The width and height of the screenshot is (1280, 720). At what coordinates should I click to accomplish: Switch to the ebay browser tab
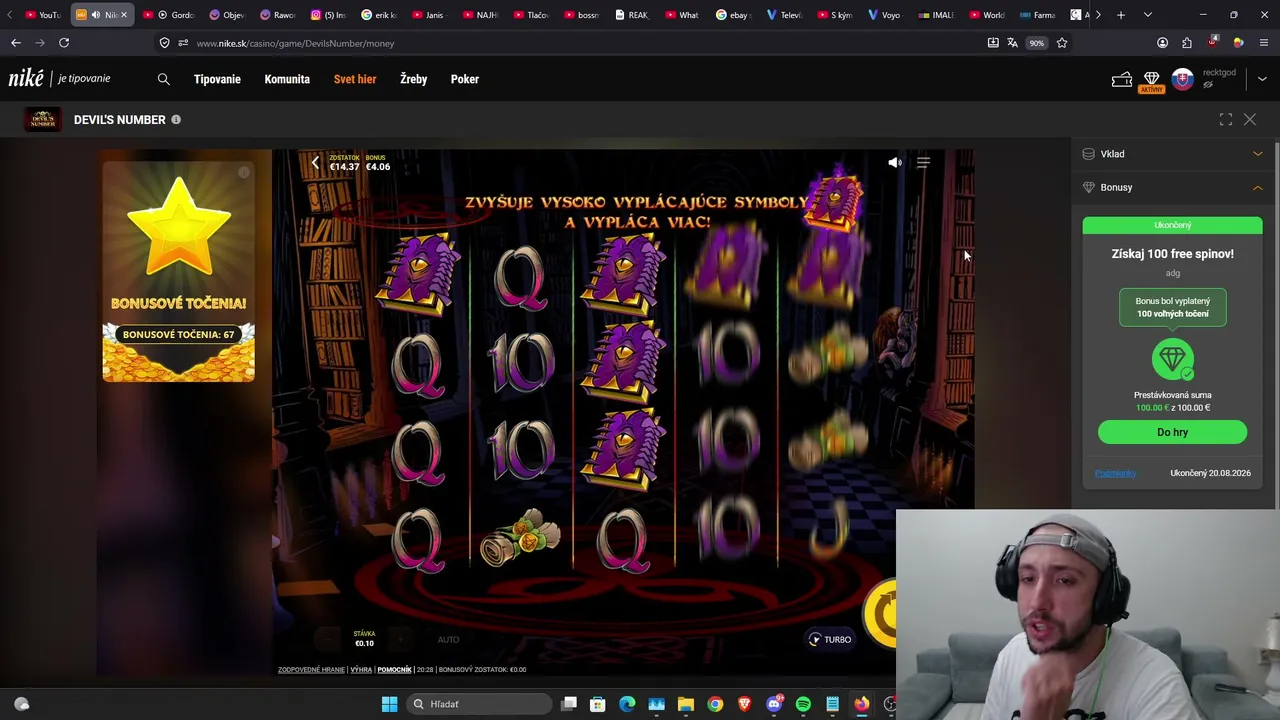(x=733, y=15)
